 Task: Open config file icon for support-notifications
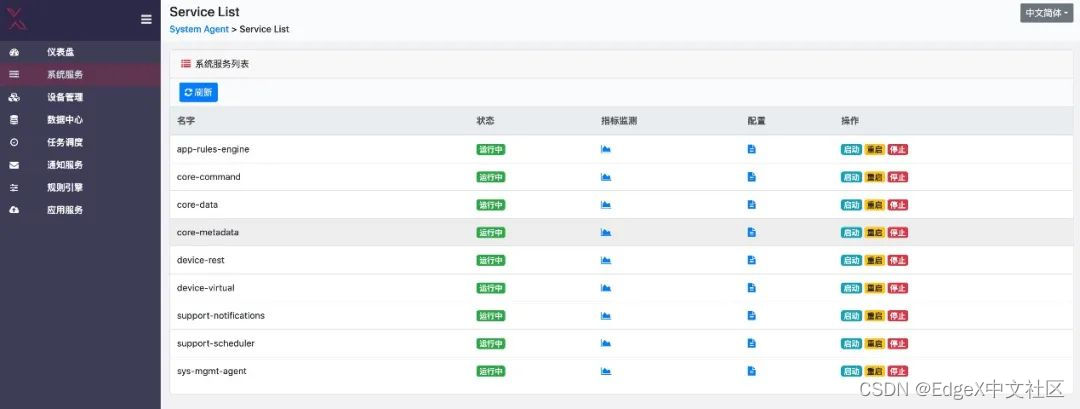[x=751, y=315]
